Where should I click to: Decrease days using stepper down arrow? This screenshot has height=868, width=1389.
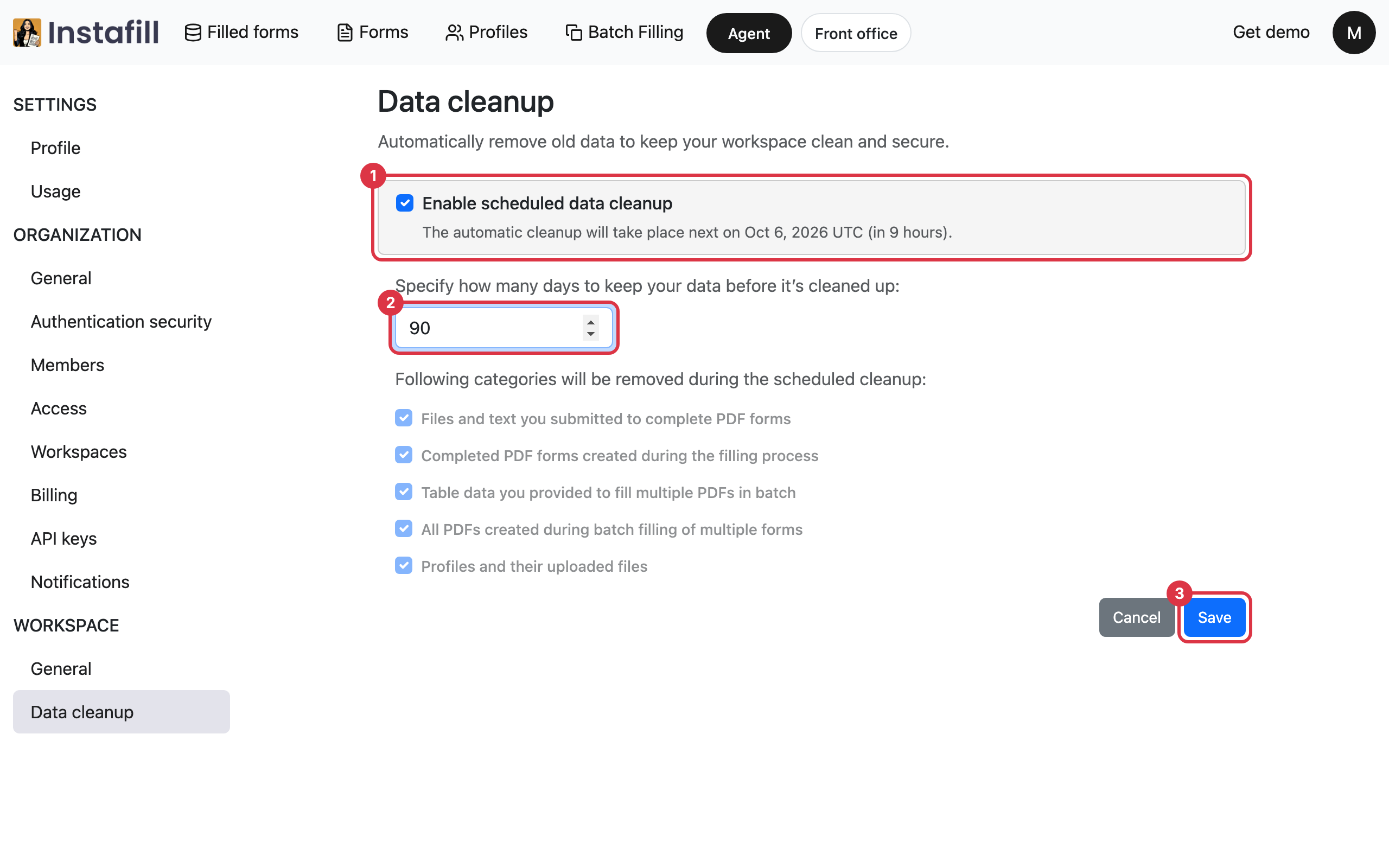coord(591,334)
